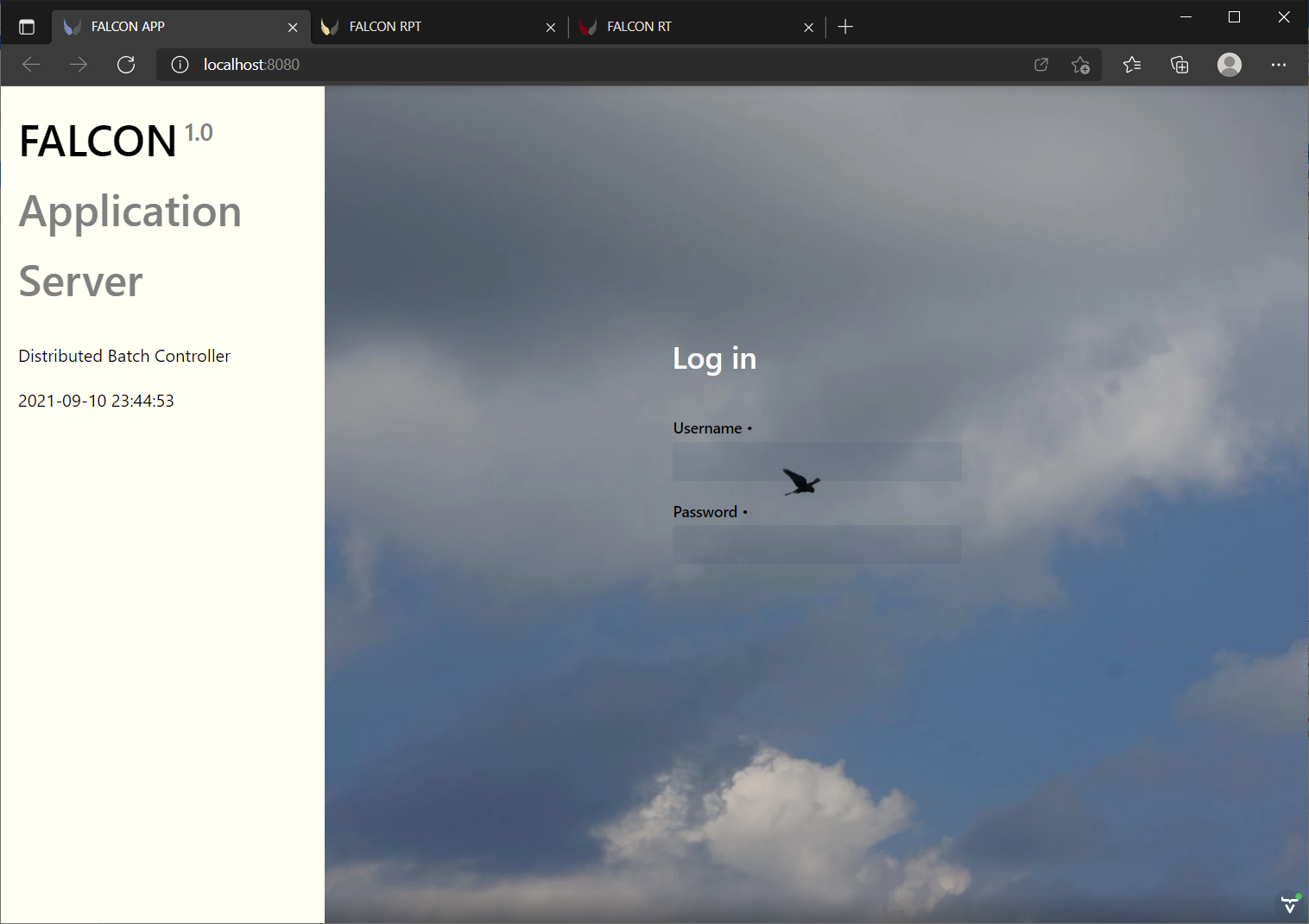Open browser Collections
The width and height of the screenshot is (1309, 924).
pos(1179,65)
